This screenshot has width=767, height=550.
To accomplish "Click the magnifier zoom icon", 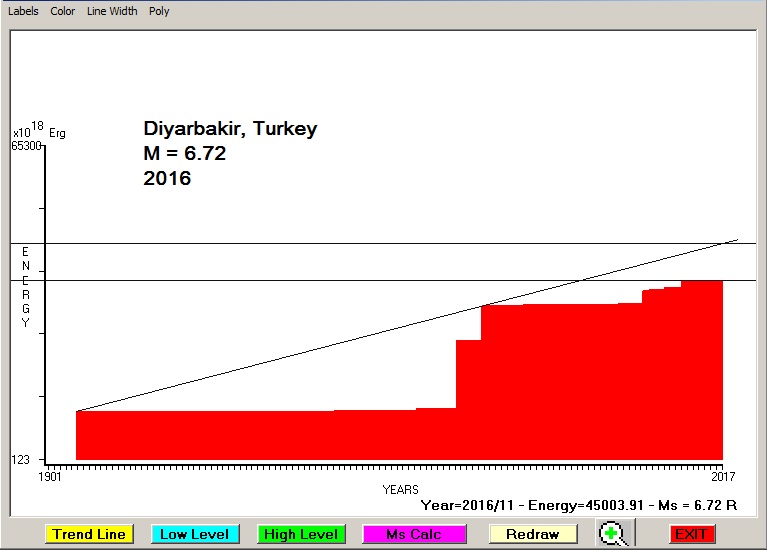I will tap(613, 534).
